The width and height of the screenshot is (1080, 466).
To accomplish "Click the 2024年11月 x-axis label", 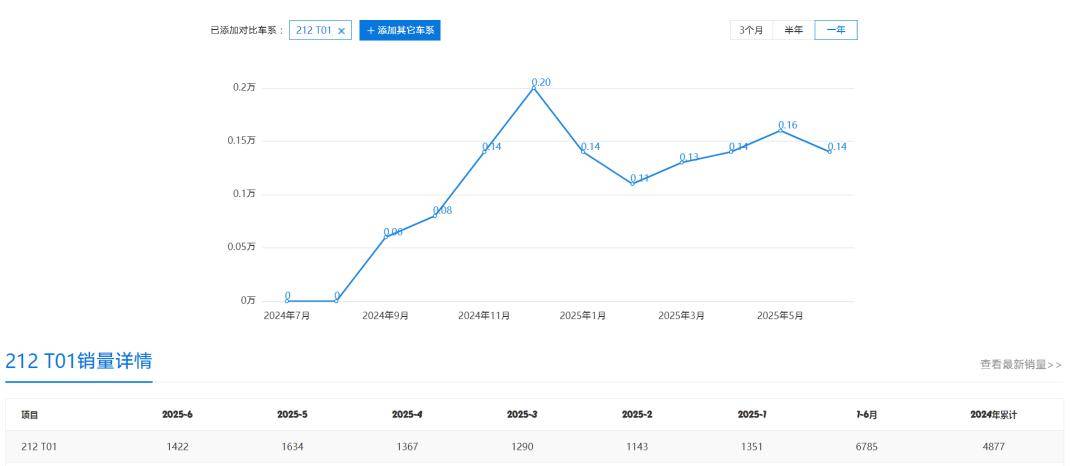I will [484, 316].
